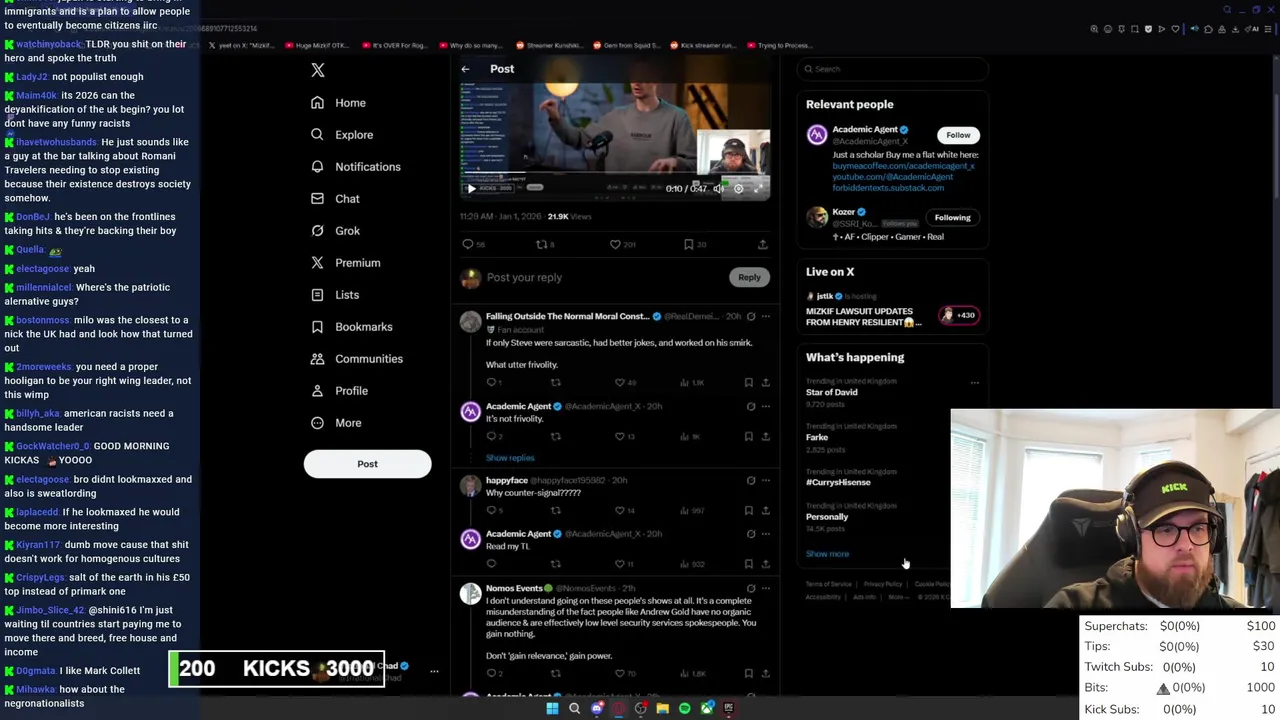Repost the main post
1280x720 pixels.
[541, 244]
